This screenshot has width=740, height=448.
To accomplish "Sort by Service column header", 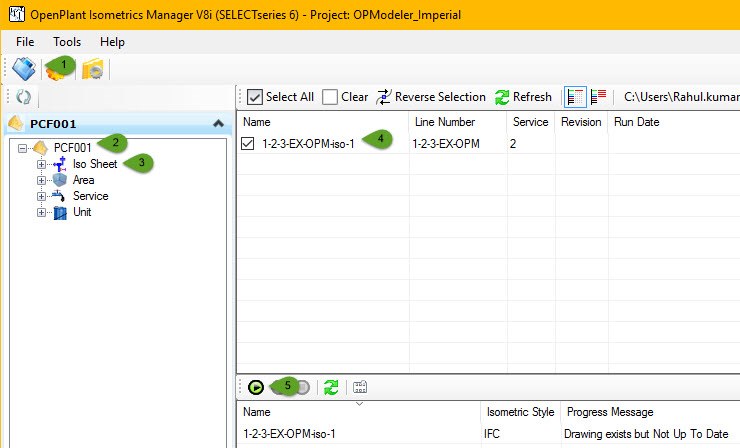I will [x=531, y=122].
